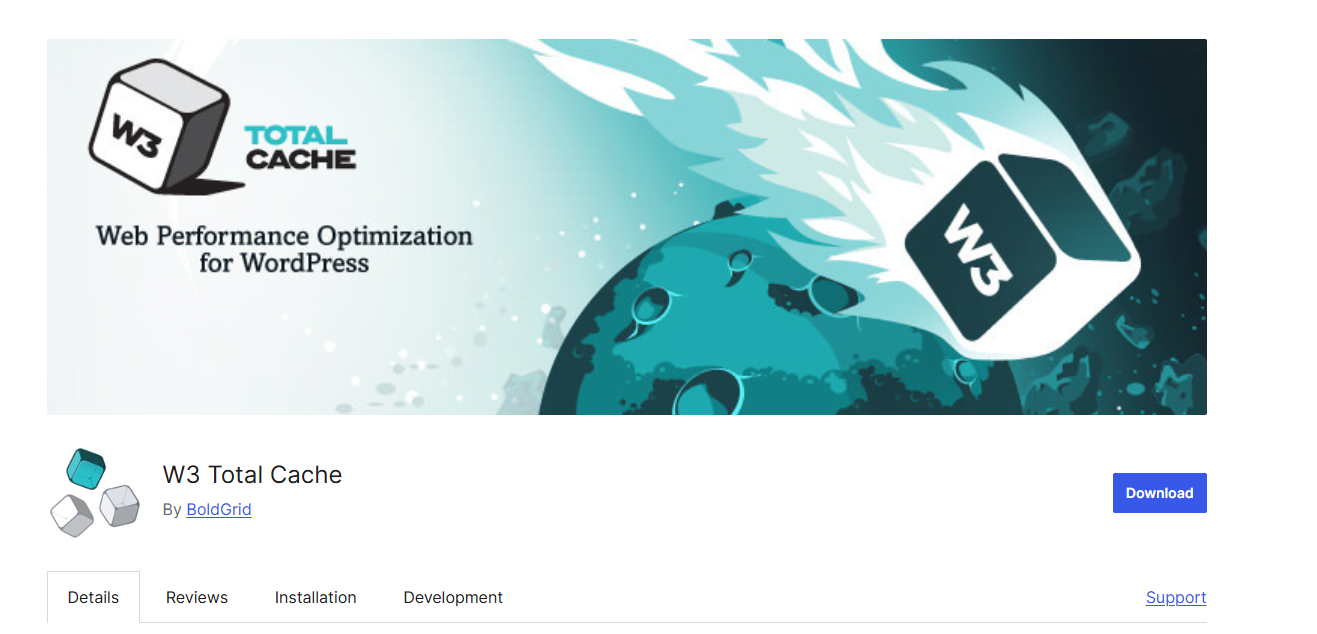The height and width of the screenshot is (634, 1317).
Task: Open the Support link
Action: pos(1176,597)
